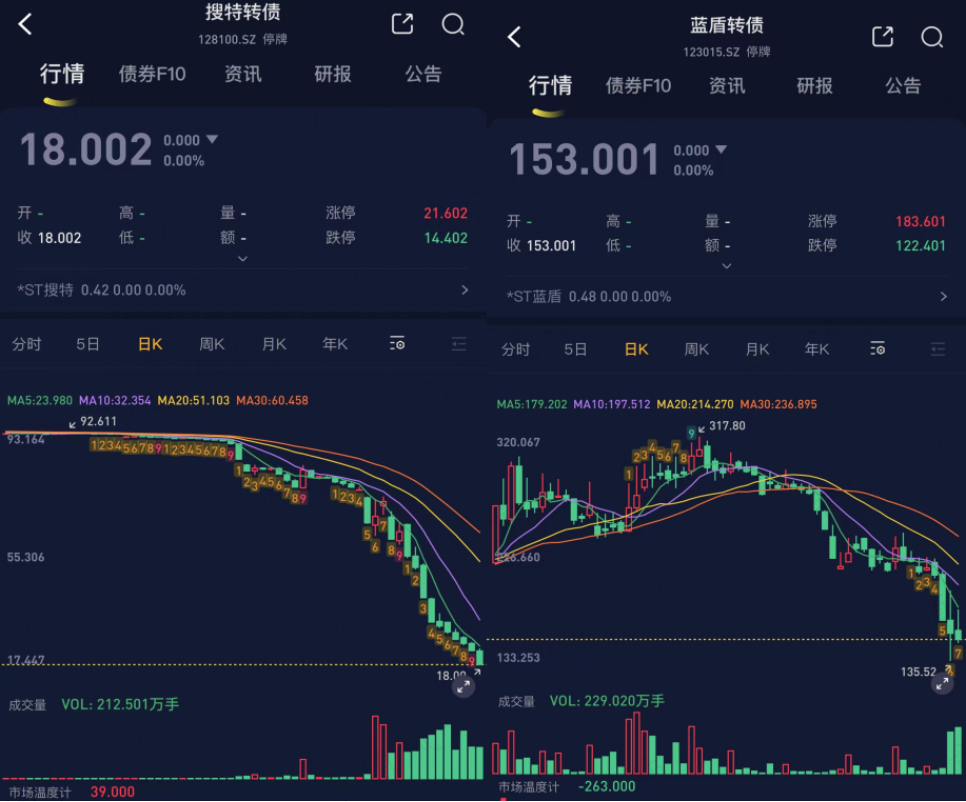This screenshot has width=966, height=802.
Task: Select 行情 tab for 搜特转债
Action: [x=62, y=74]
